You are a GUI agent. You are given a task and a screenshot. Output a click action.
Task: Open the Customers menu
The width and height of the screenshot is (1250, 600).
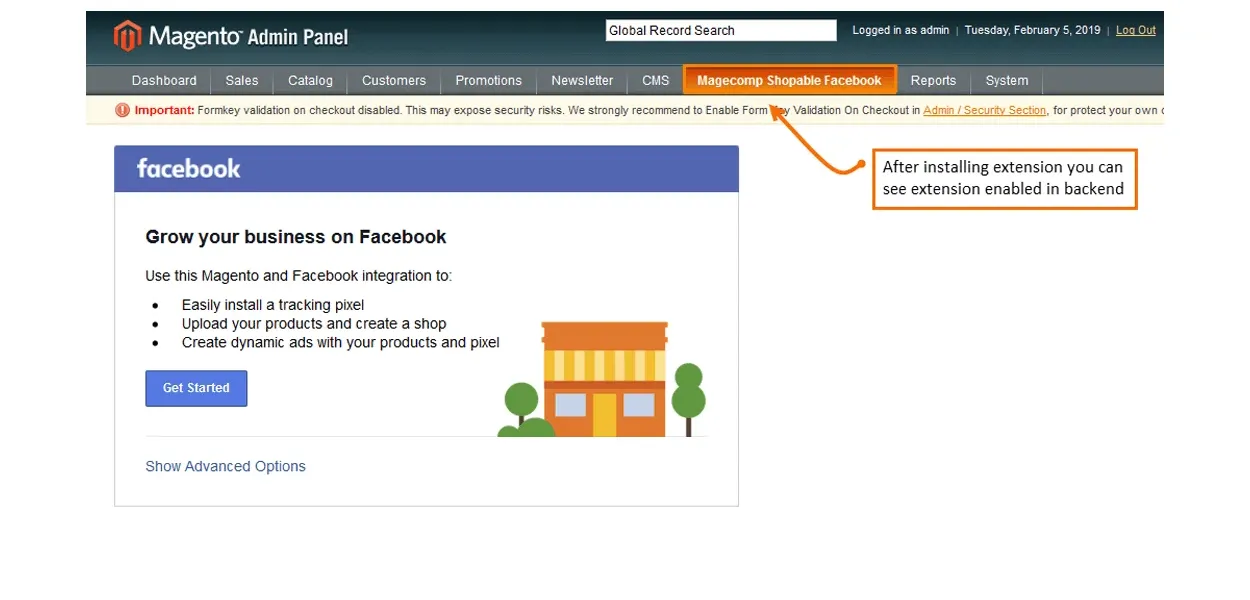[x=394, y=81]
